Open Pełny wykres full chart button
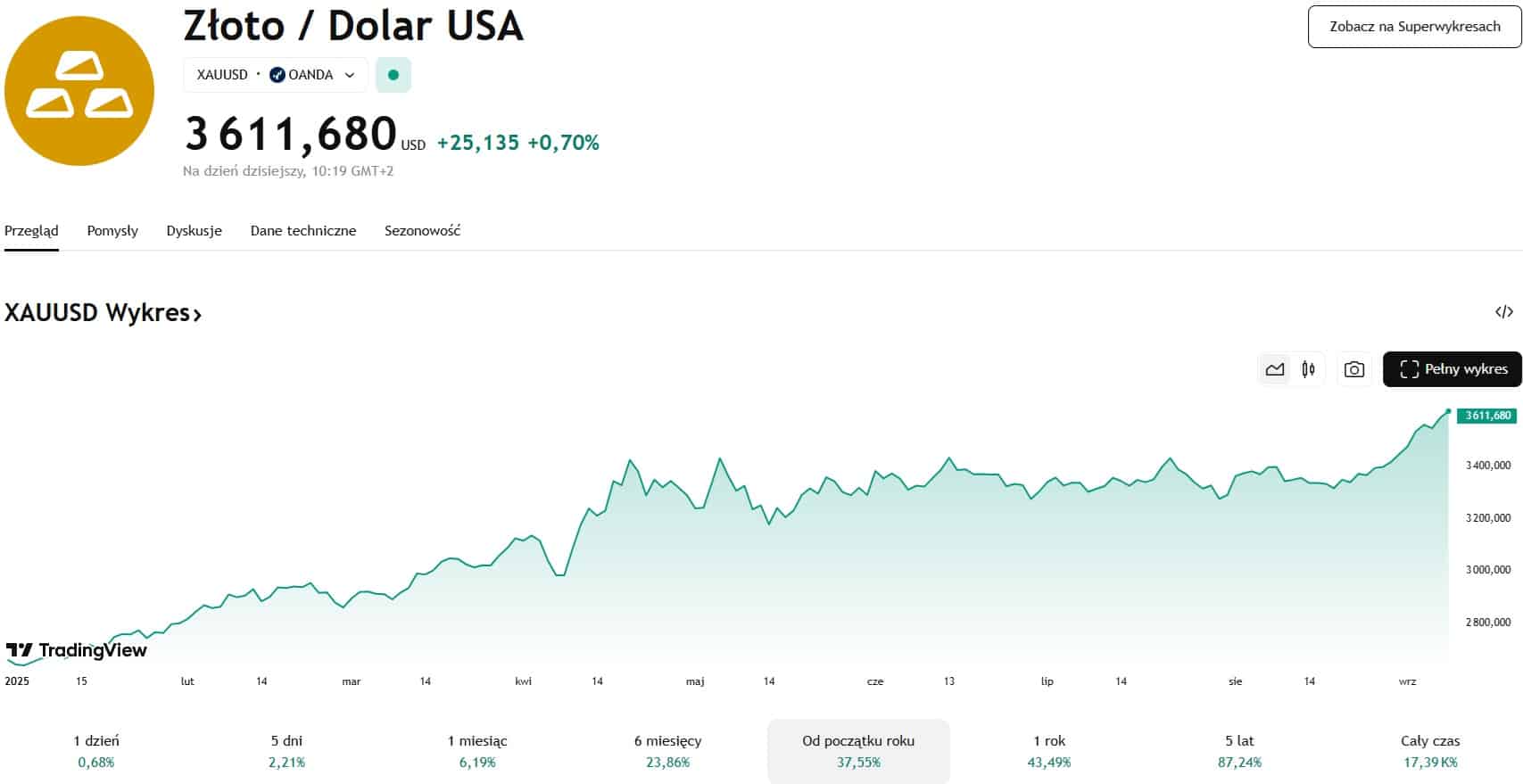1523x784 pixels. click(x=1453, y=369)
